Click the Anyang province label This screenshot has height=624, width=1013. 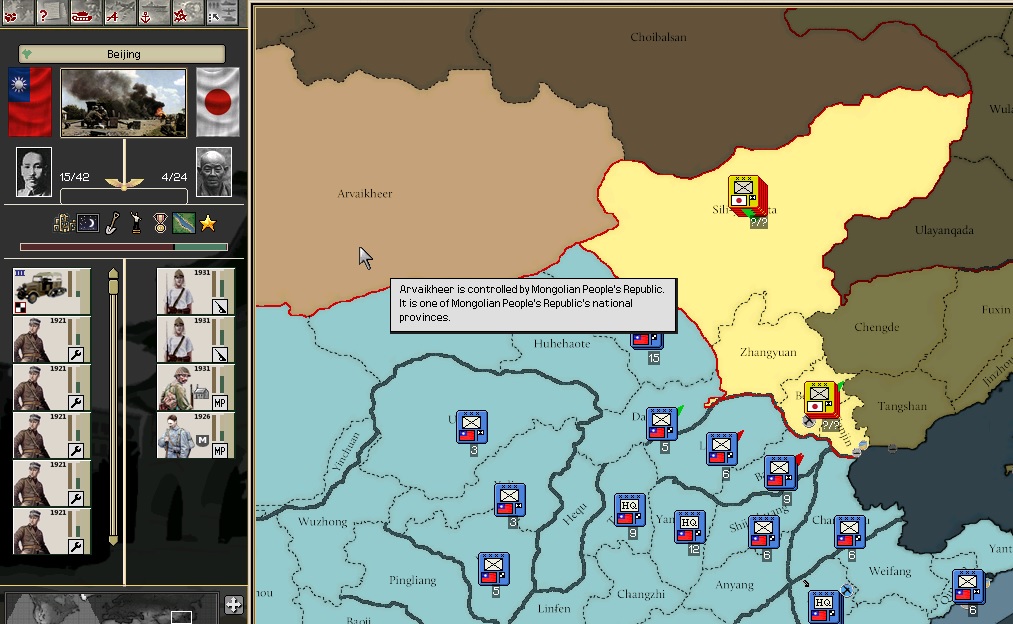[x=734, y=585]
